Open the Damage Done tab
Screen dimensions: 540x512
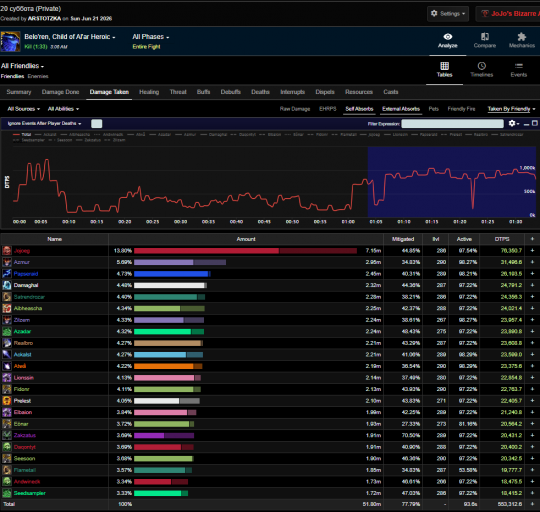point(60,92)
